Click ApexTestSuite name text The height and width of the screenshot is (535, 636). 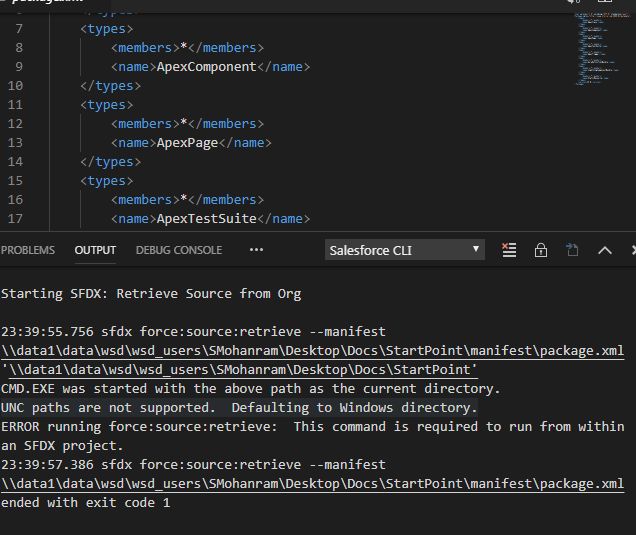tap(206, 219)
